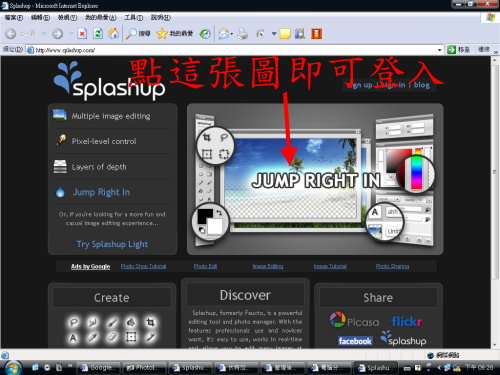Click the scroll down arrow of page scrollbar
500x375 pixels.
click(494, 344)
